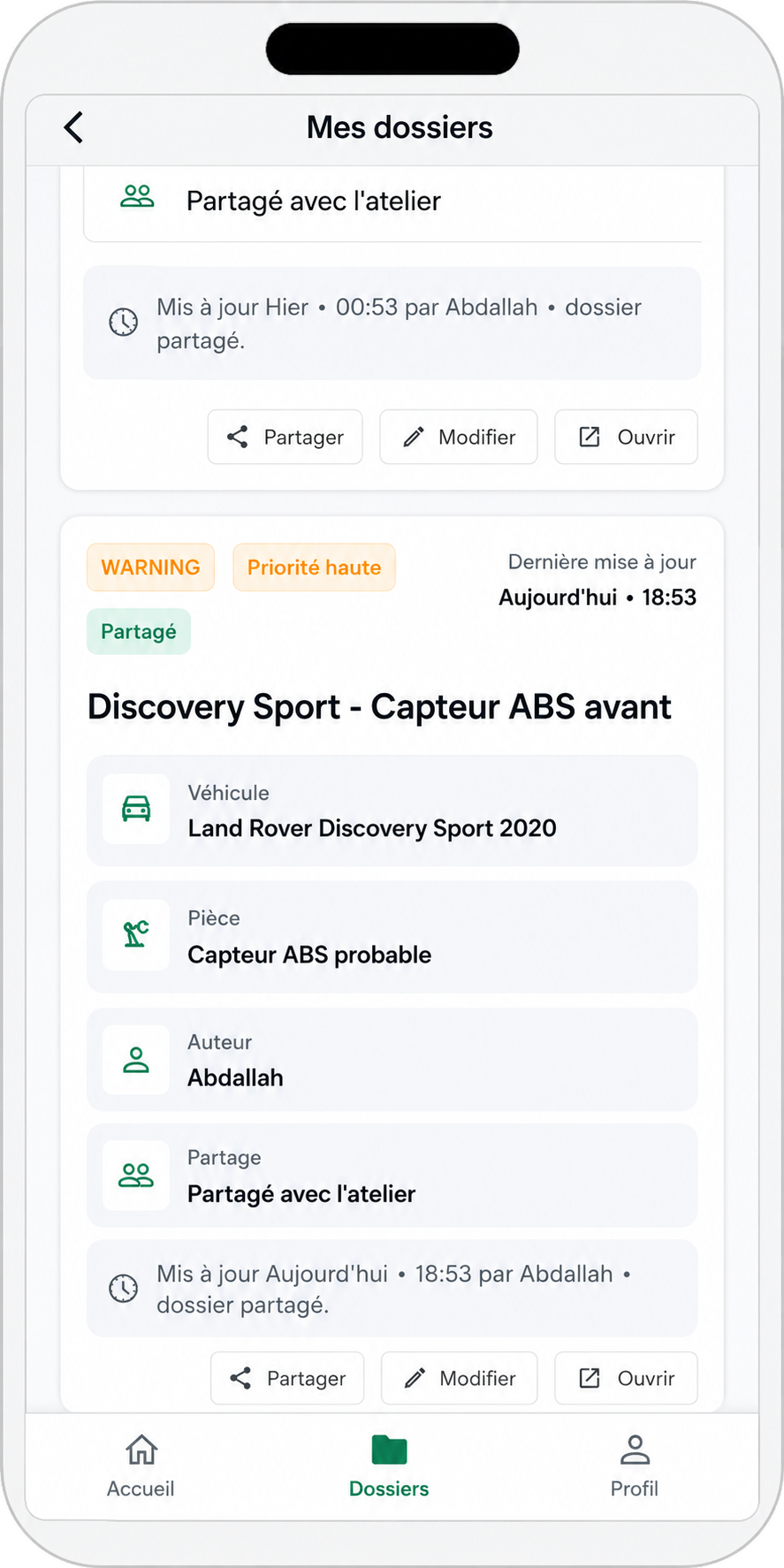
Task: Tap the WARNING status badge
Action: click(150, 567)
